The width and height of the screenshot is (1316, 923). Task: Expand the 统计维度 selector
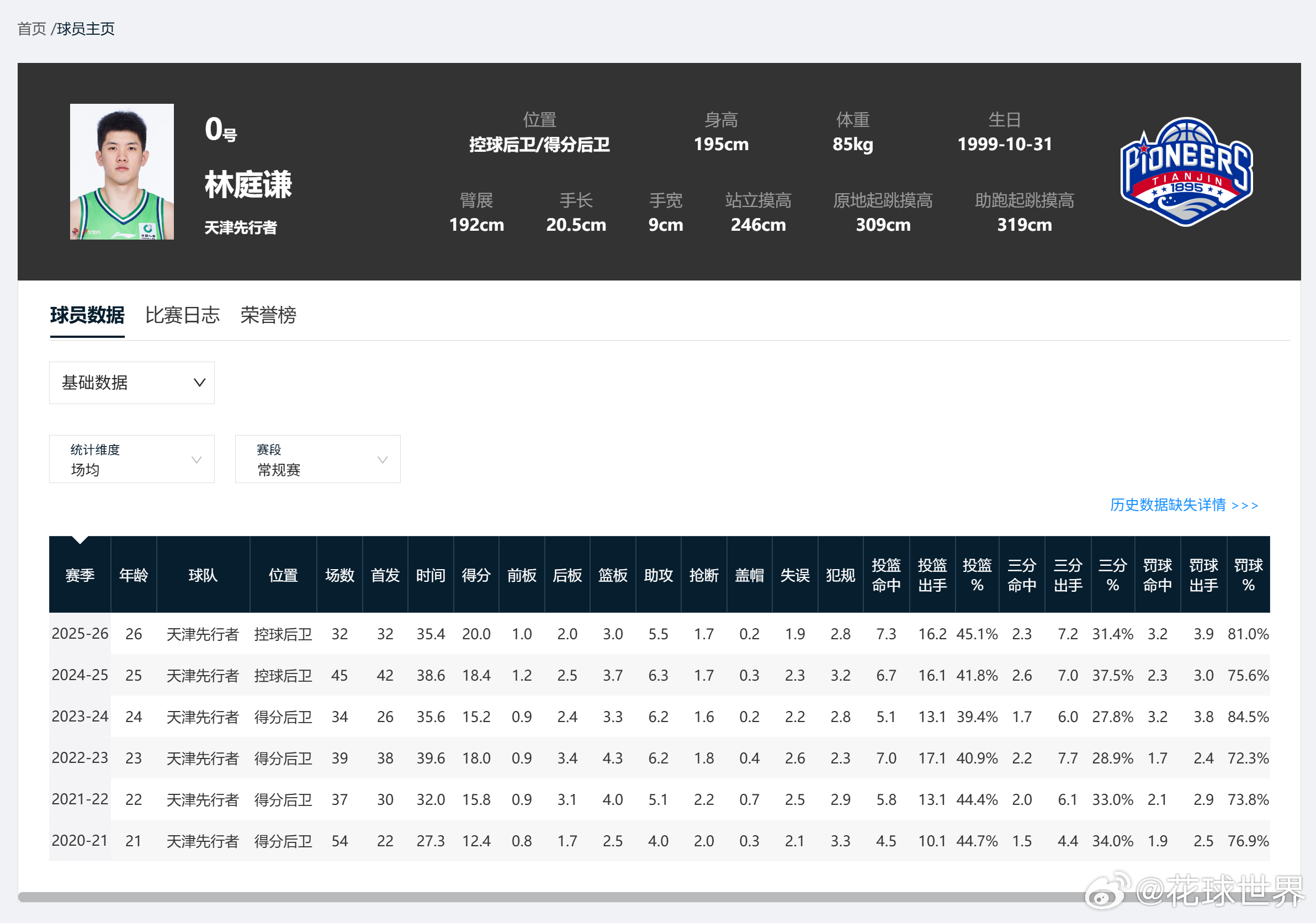tap(132, 459)
